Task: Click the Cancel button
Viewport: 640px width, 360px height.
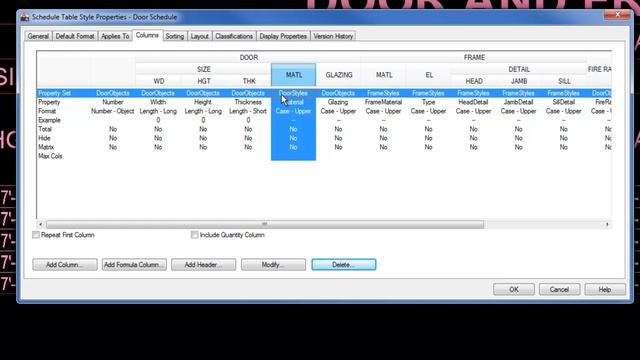Action: click(x=559, y=289)
